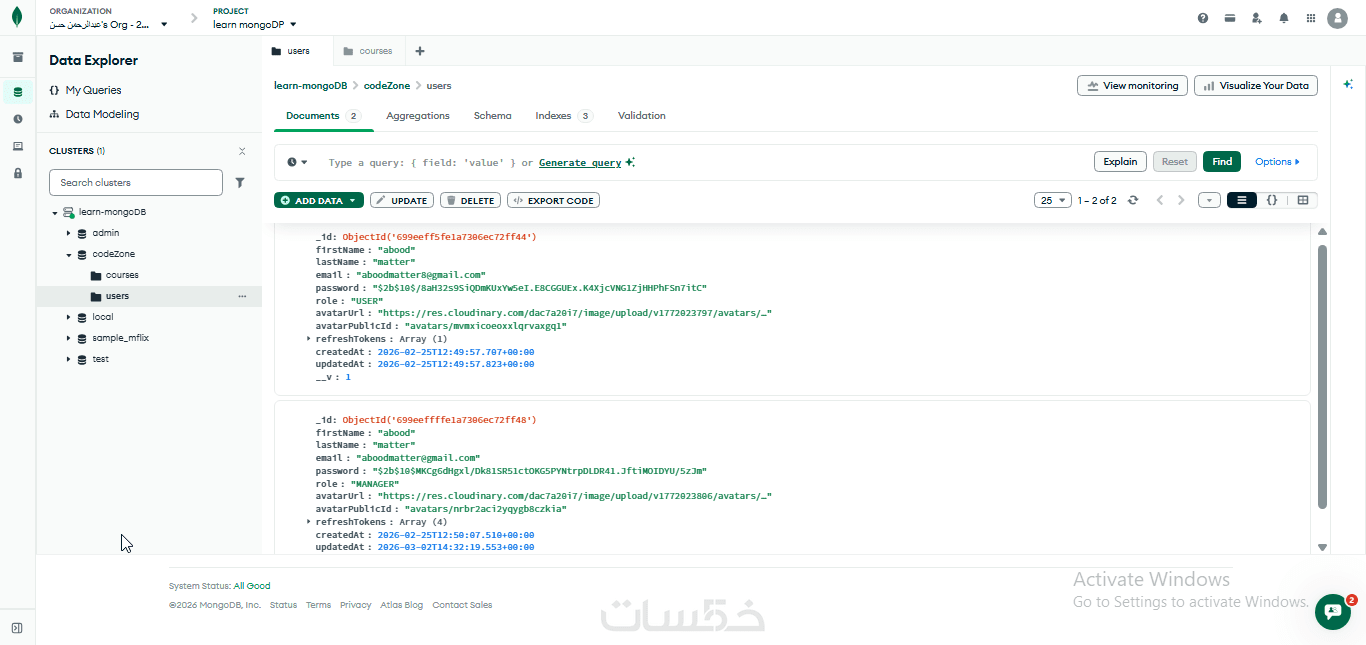
Task: Open the billing card icon in top bar
Action: tap(1230, 18)
